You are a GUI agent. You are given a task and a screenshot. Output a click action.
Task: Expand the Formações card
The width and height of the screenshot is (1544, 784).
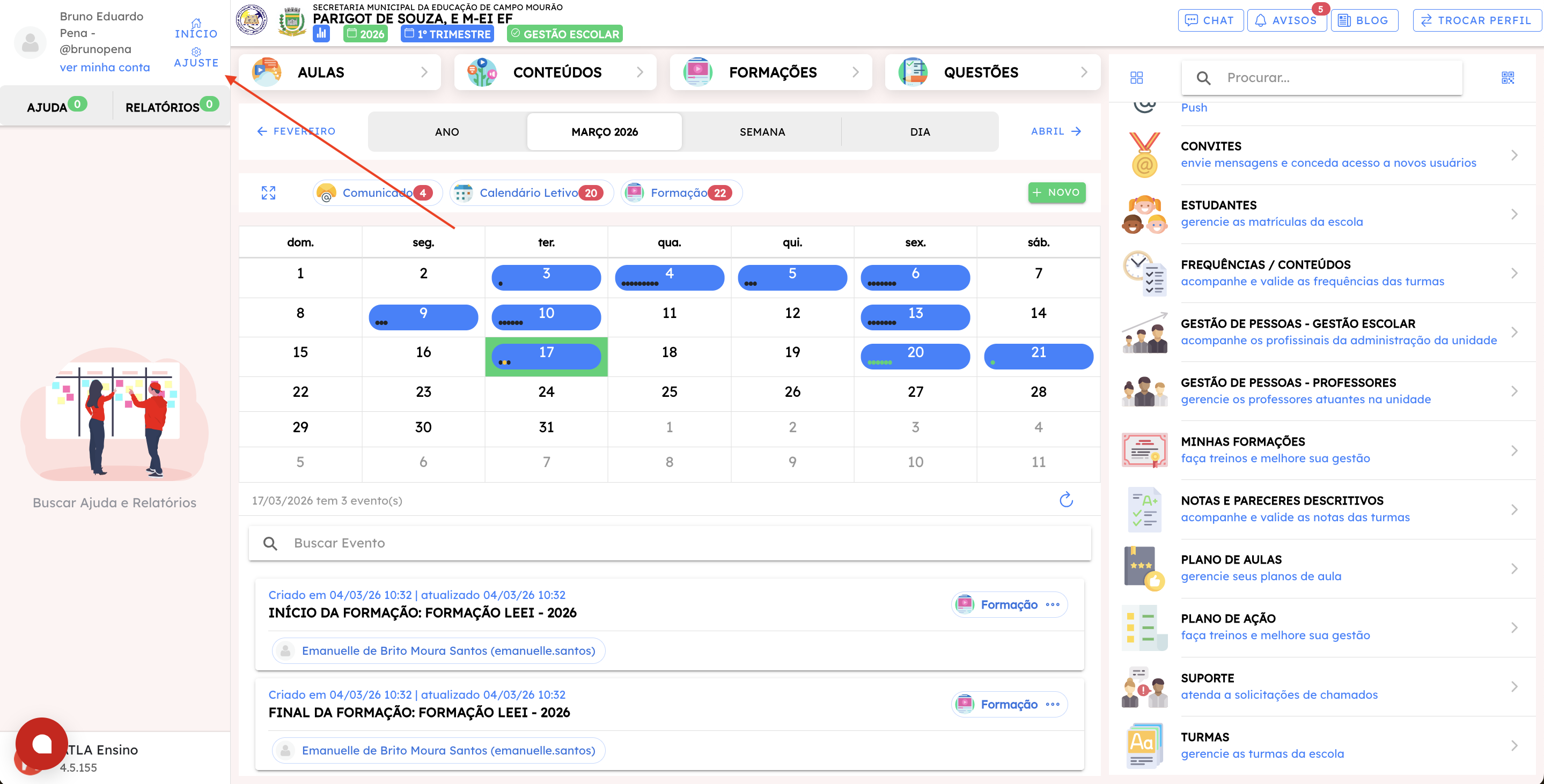(x=771, y=72)
